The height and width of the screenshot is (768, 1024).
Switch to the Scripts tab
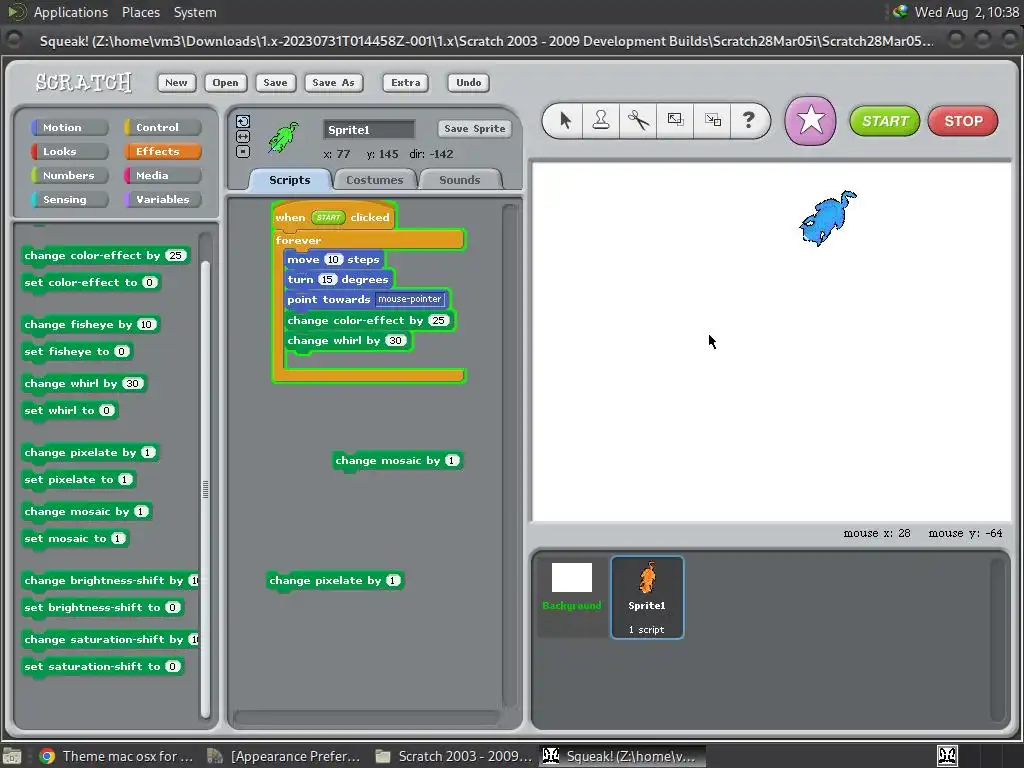[x=290, y=180]
